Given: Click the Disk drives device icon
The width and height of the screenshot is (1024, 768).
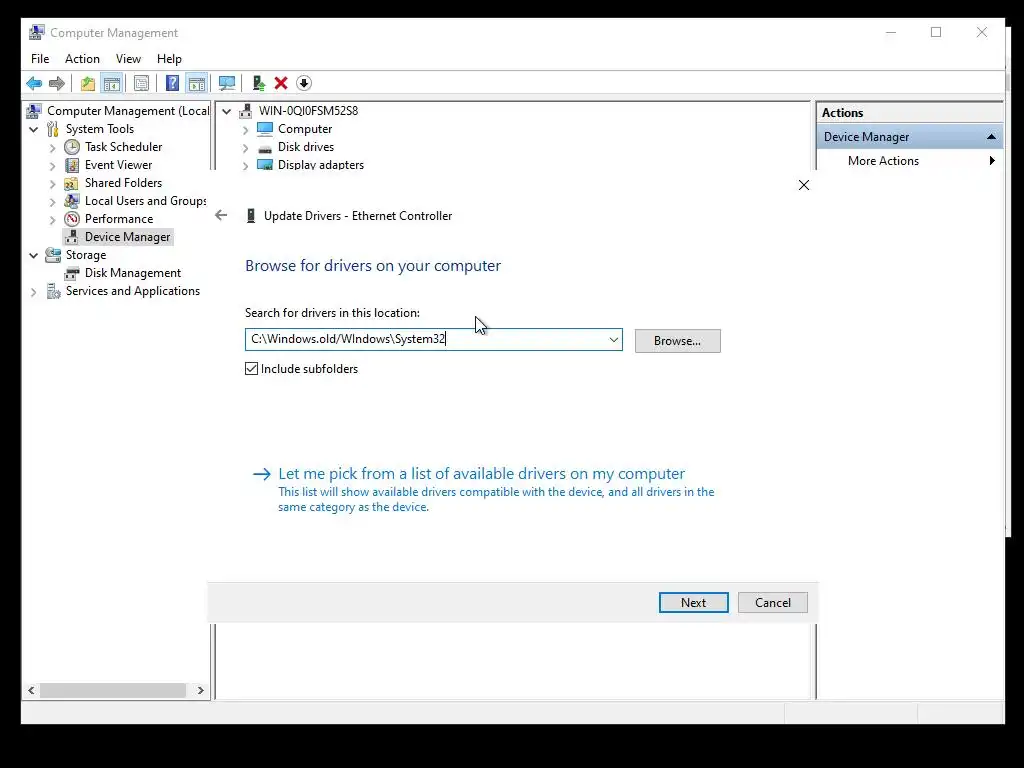Looking at the screenshot, I should coord(265,147).
